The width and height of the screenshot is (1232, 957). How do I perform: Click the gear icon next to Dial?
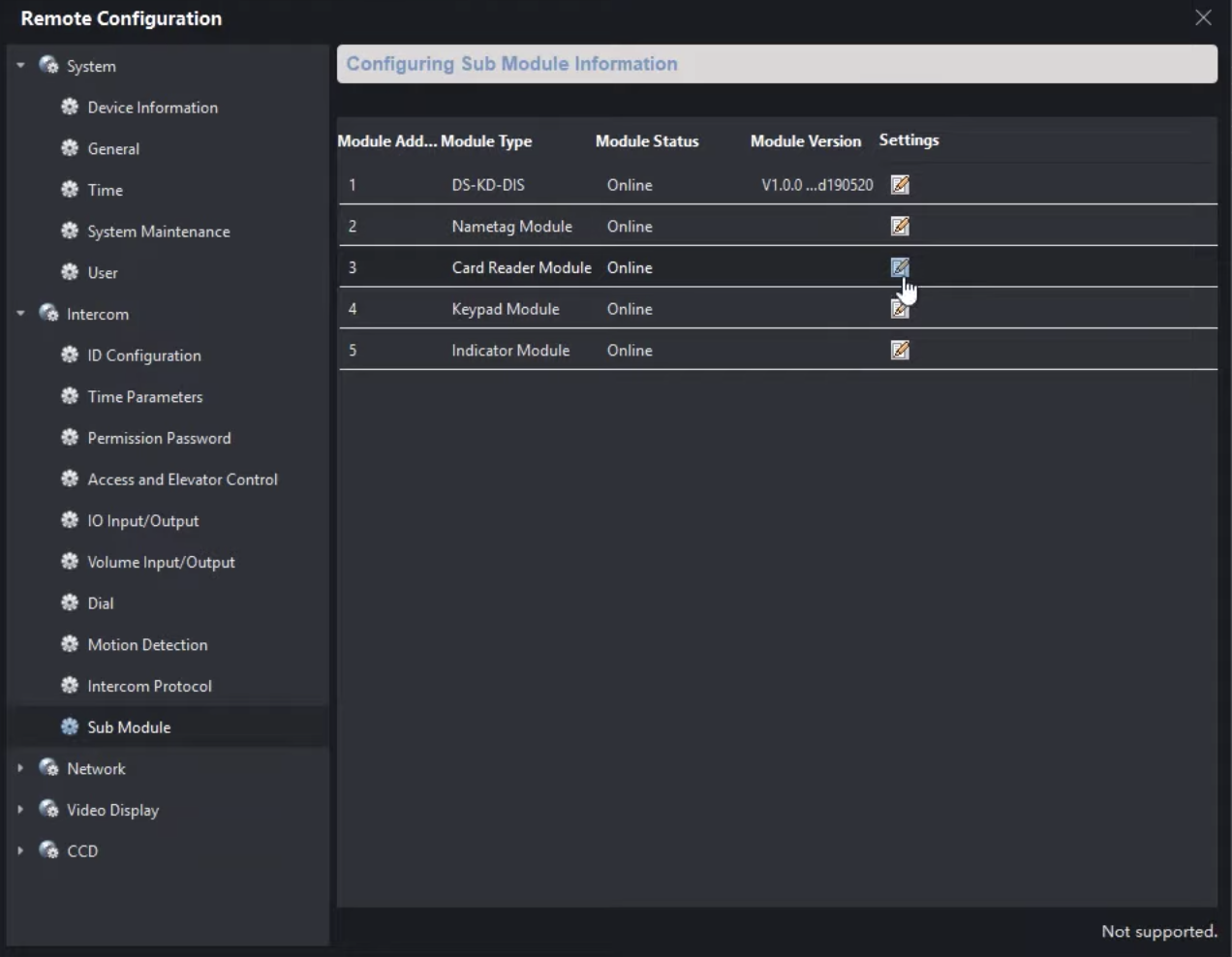point(70,603)
